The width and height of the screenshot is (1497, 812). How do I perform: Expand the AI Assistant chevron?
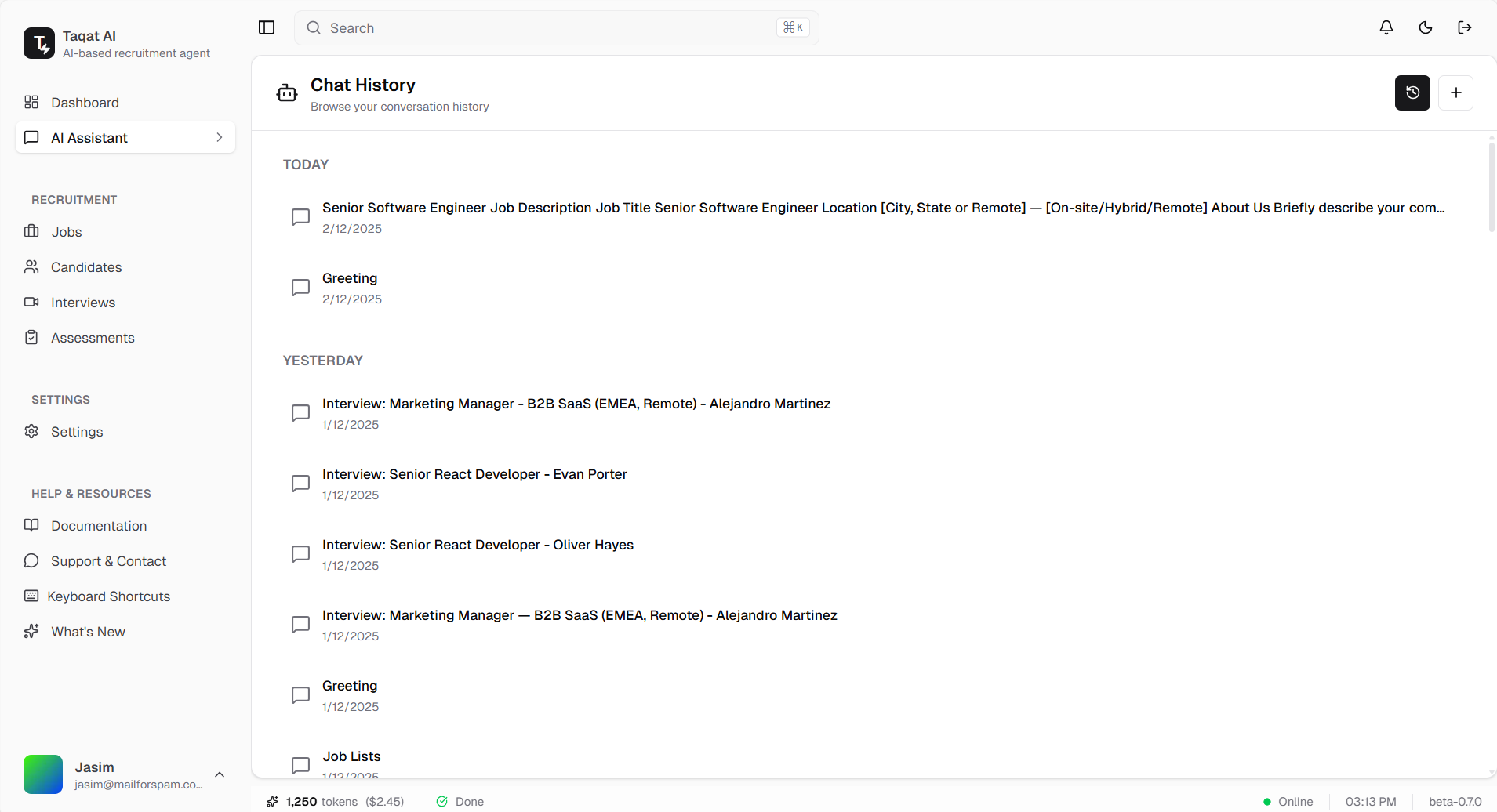click(220, 137)
